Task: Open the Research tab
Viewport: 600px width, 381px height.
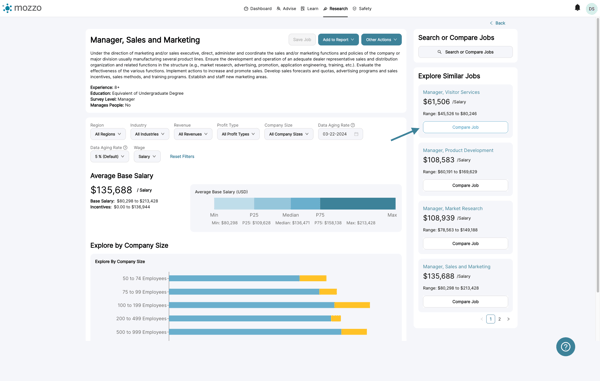Action: tap(336, 8)
